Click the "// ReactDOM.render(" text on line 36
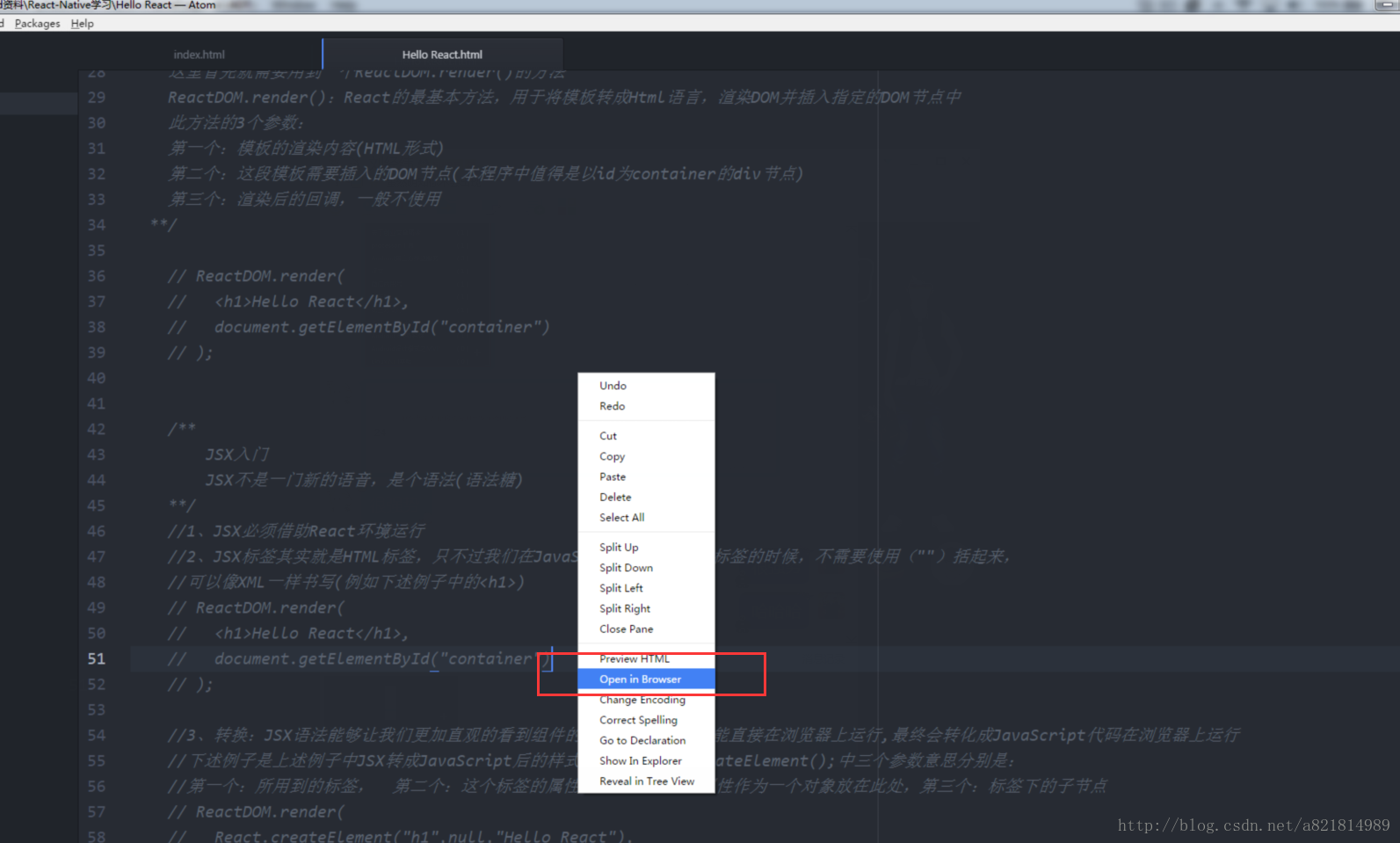 (x=257, y=276)
